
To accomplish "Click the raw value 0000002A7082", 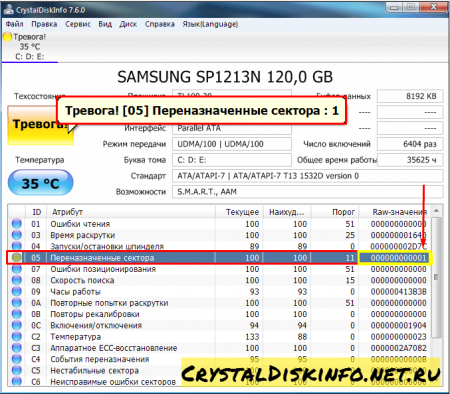I will [398, 348].
